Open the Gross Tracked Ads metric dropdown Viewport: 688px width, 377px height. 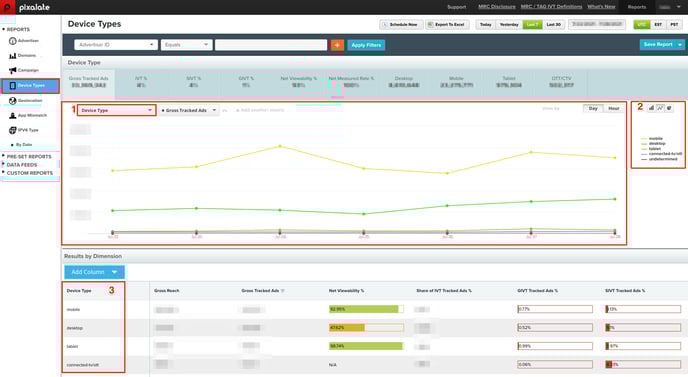[189, 110]
